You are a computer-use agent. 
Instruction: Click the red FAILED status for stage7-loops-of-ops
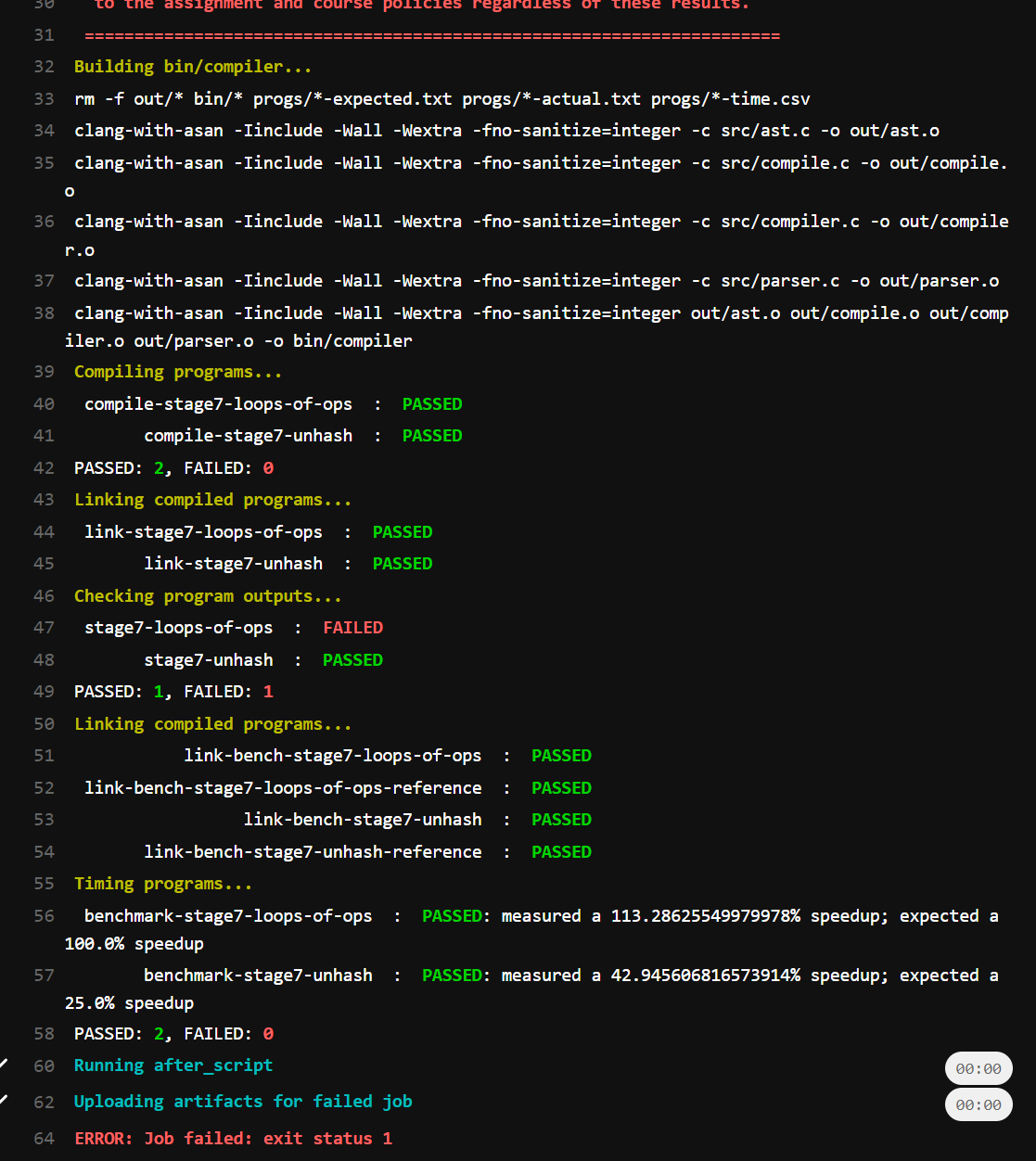352,628
